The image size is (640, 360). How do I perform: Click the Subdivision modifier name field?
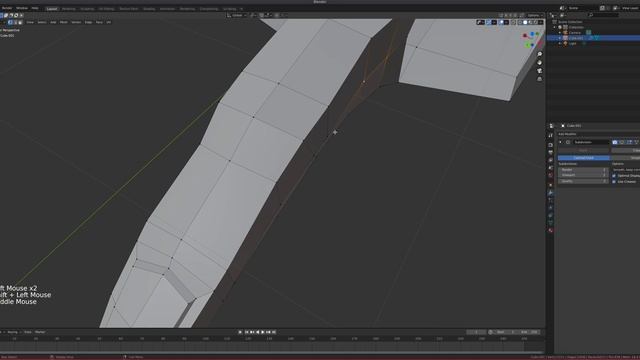(591, 142)
